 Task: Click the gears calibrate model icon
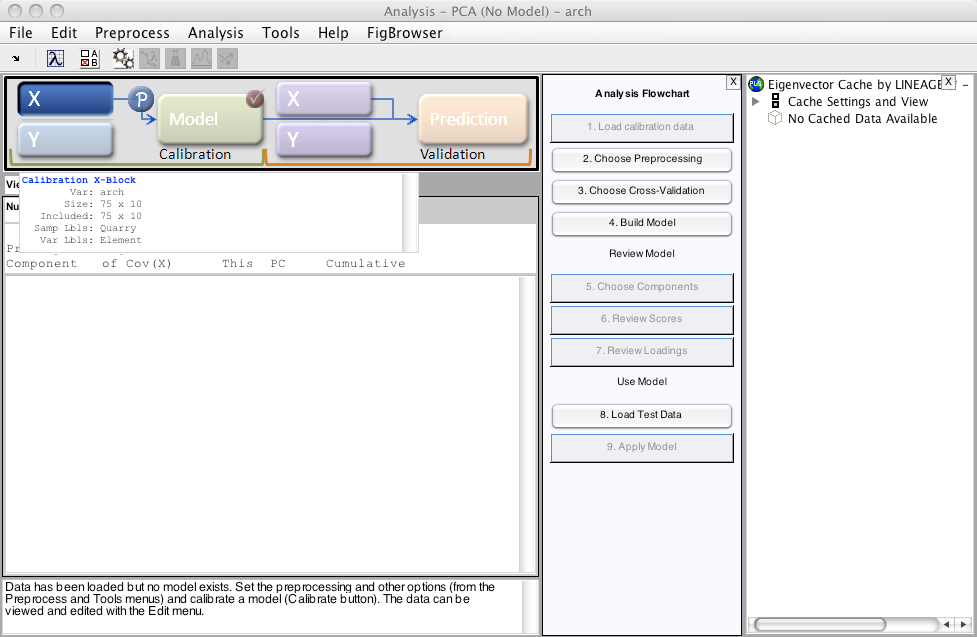coord(123,59)
